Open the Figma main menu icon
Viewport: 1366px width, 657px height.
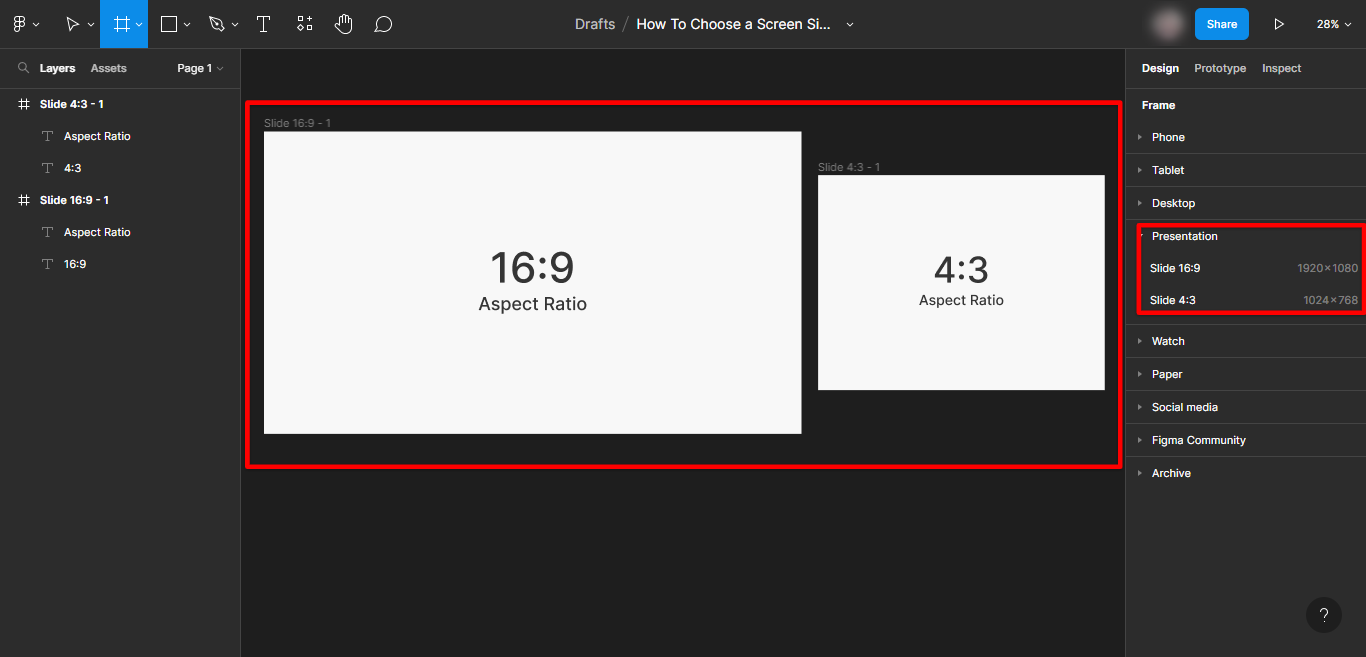[x=19, y=24]
